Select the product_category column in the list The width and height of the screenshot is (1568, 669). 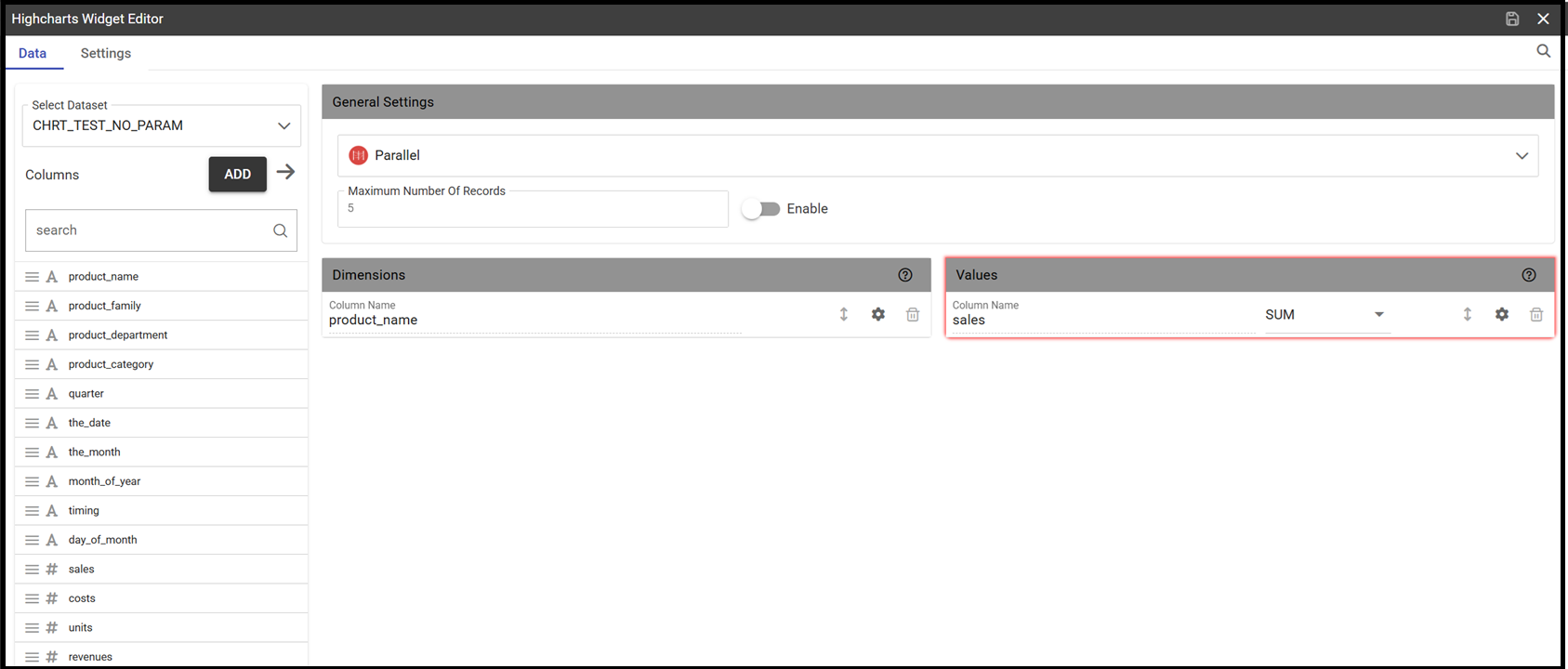tap(162, 364)
